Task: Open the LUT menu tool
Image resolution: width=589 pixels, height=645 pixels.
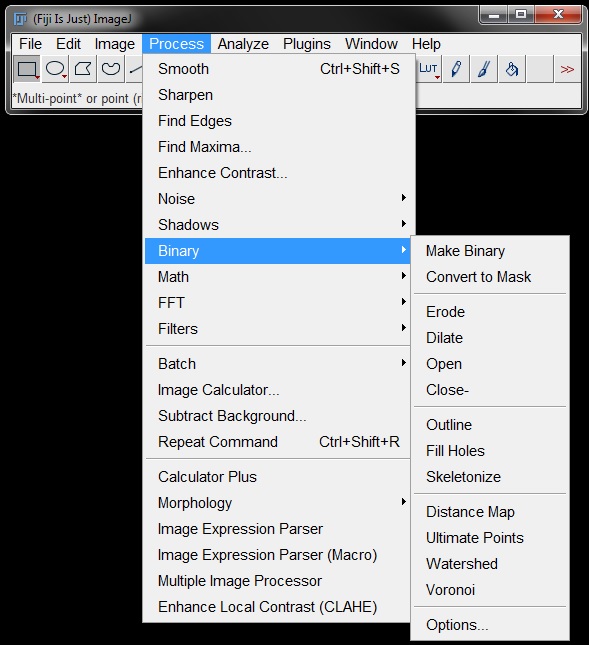Action: click(x=429, y=69)
